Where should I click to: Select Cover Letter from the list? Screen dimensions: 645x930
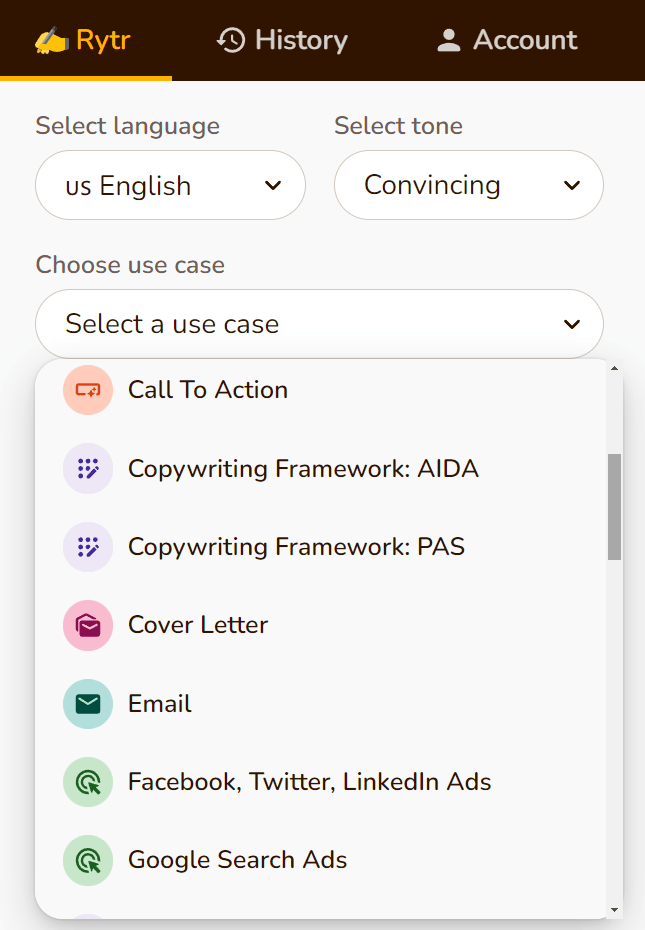point(198,626)
